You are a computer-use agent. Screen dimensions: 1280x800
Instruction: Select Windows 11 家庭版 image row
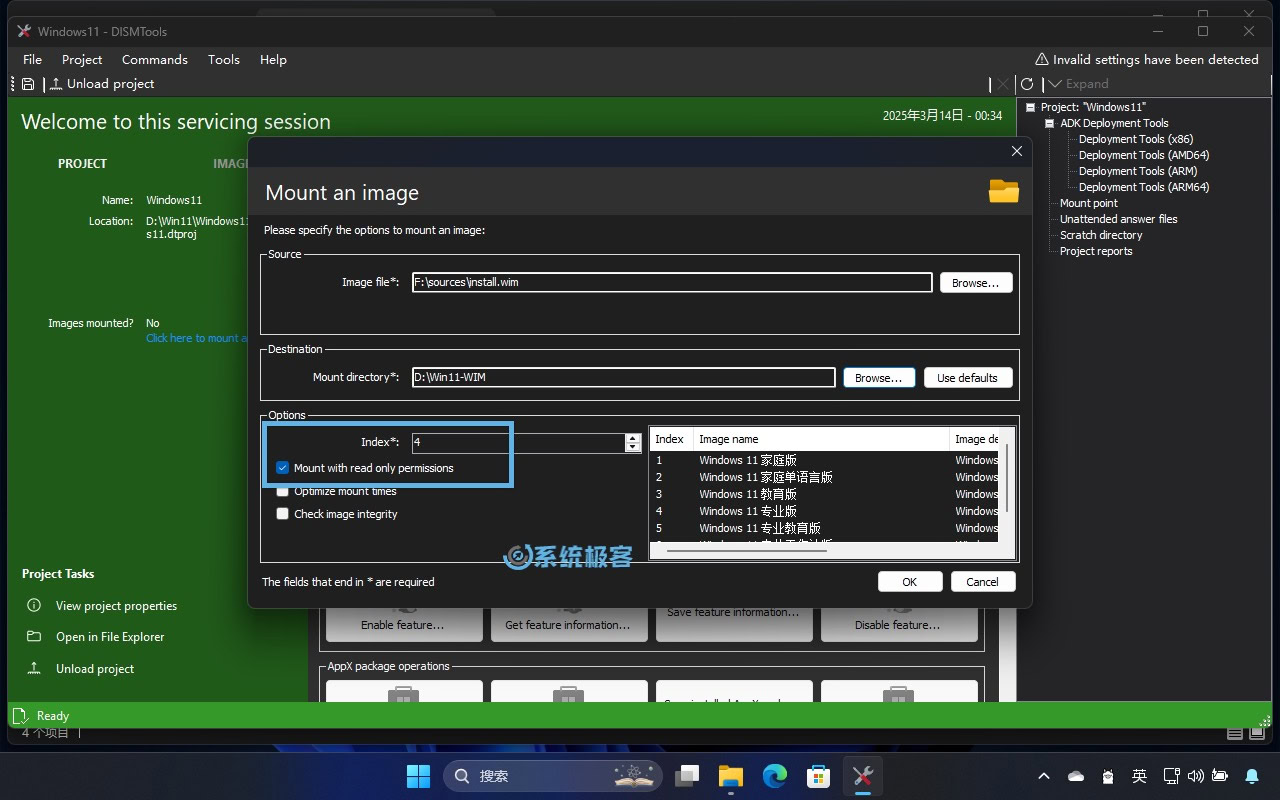coord(824,460)
